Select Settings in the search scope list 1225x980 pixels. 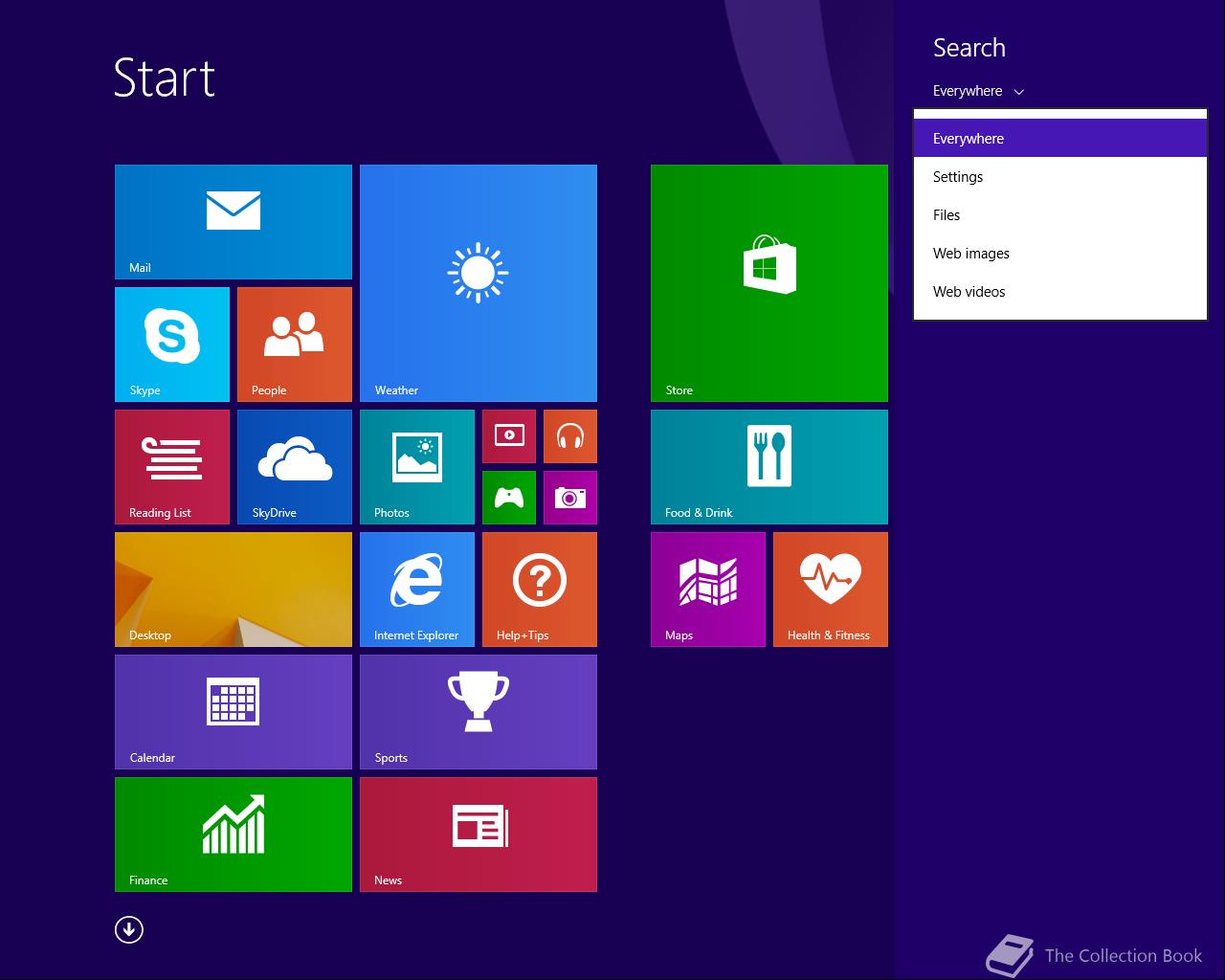click(1060, 176)
